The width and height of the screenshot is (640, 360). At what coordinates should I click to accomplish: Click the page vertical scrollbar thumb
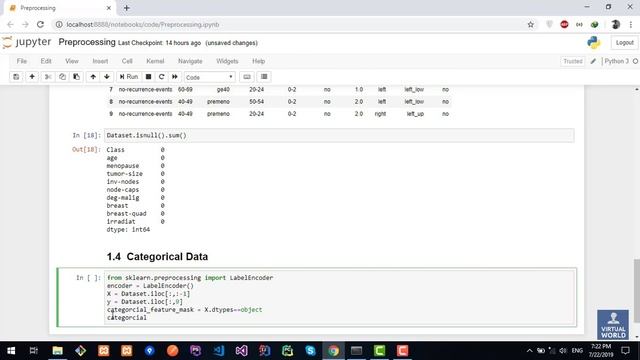coord(636,290)
